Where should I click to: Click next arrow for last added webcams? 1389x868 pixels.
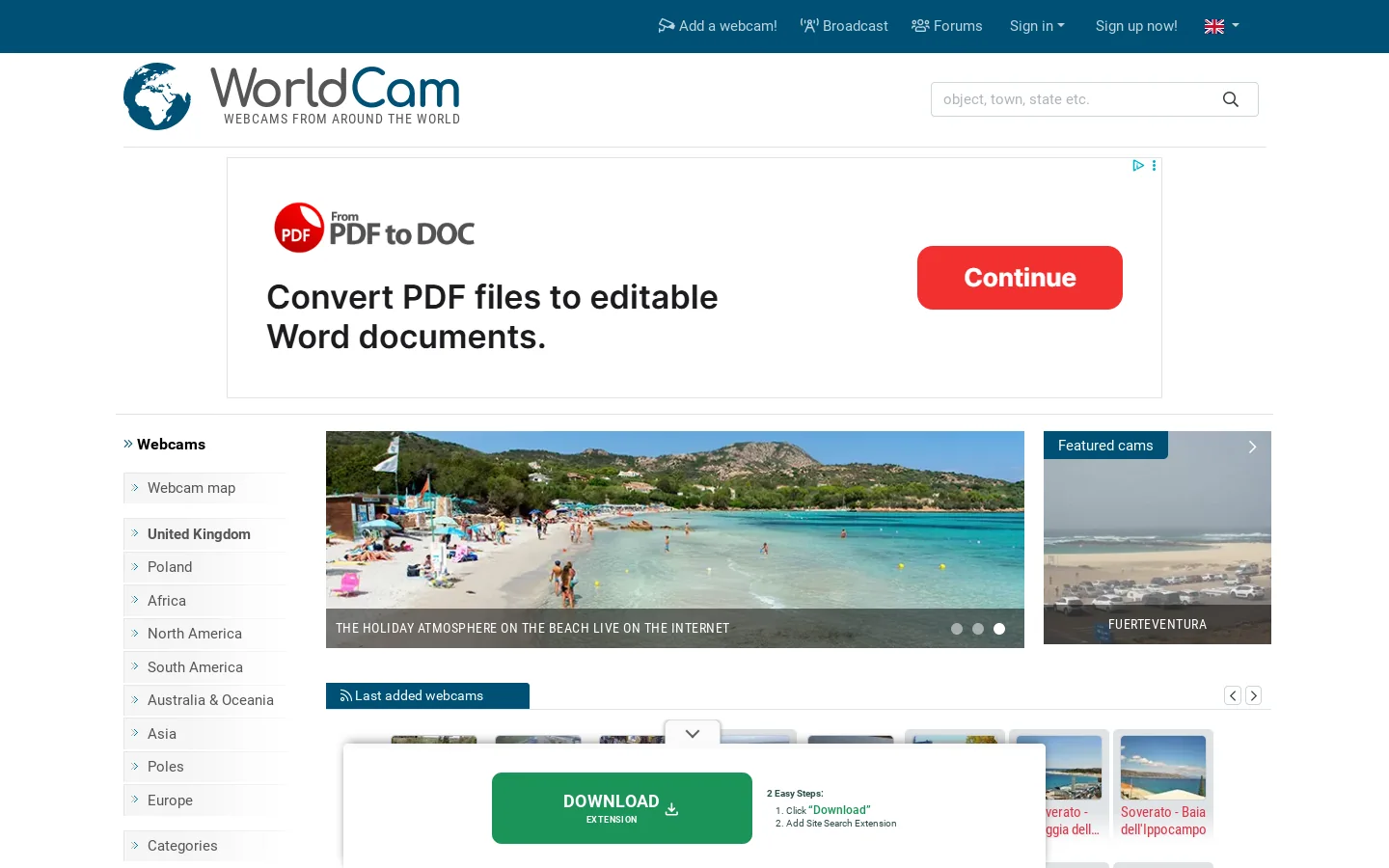pos(1253,695)
